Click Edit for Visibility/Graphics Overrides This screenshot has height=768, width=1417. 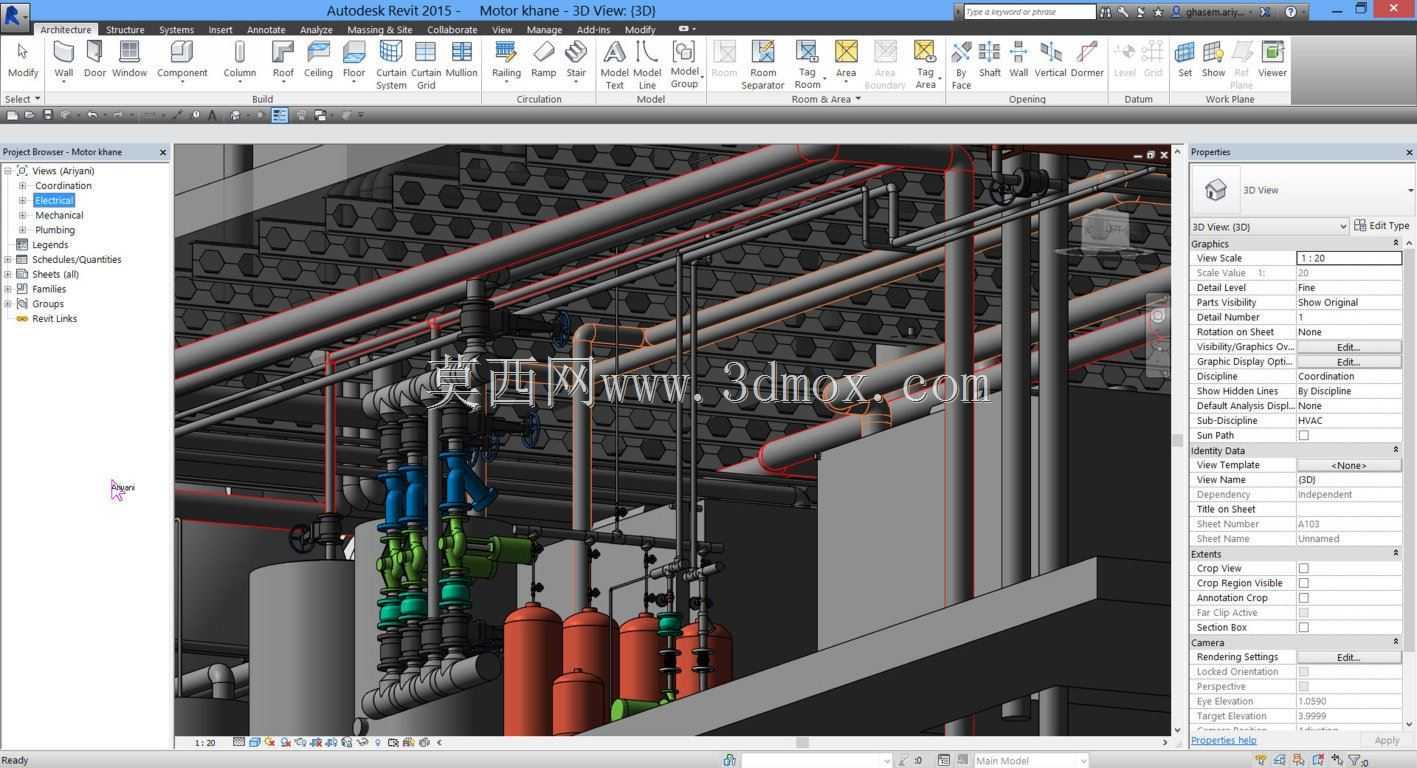[1348, 347]
